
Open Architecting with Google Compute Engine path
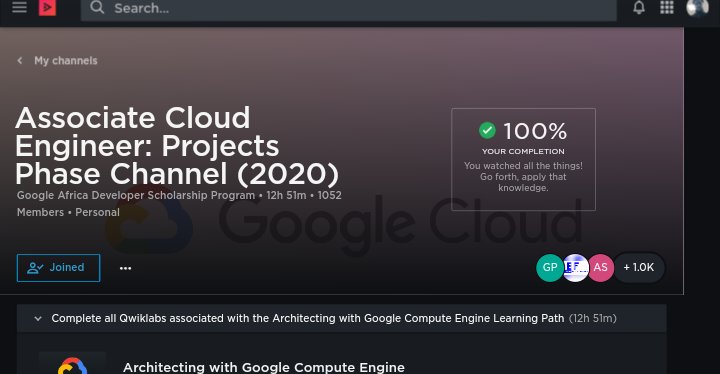coord(264,368)
